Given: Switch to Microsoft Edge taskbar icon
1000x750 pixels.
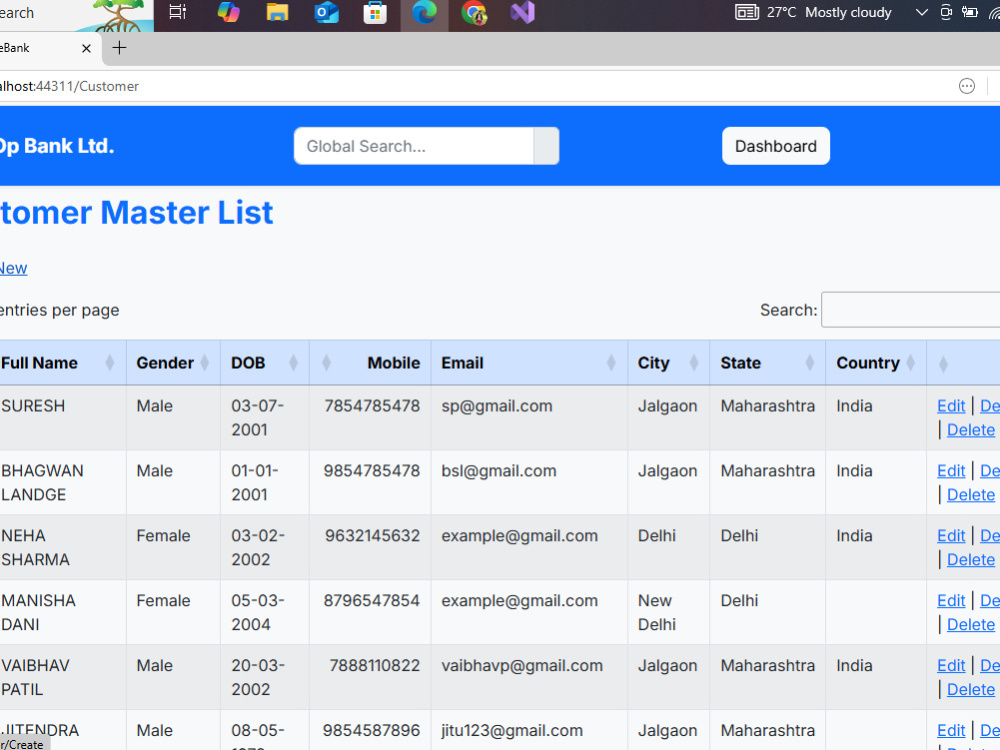Looking at the screenshot, I should click(x=424, y=12).
